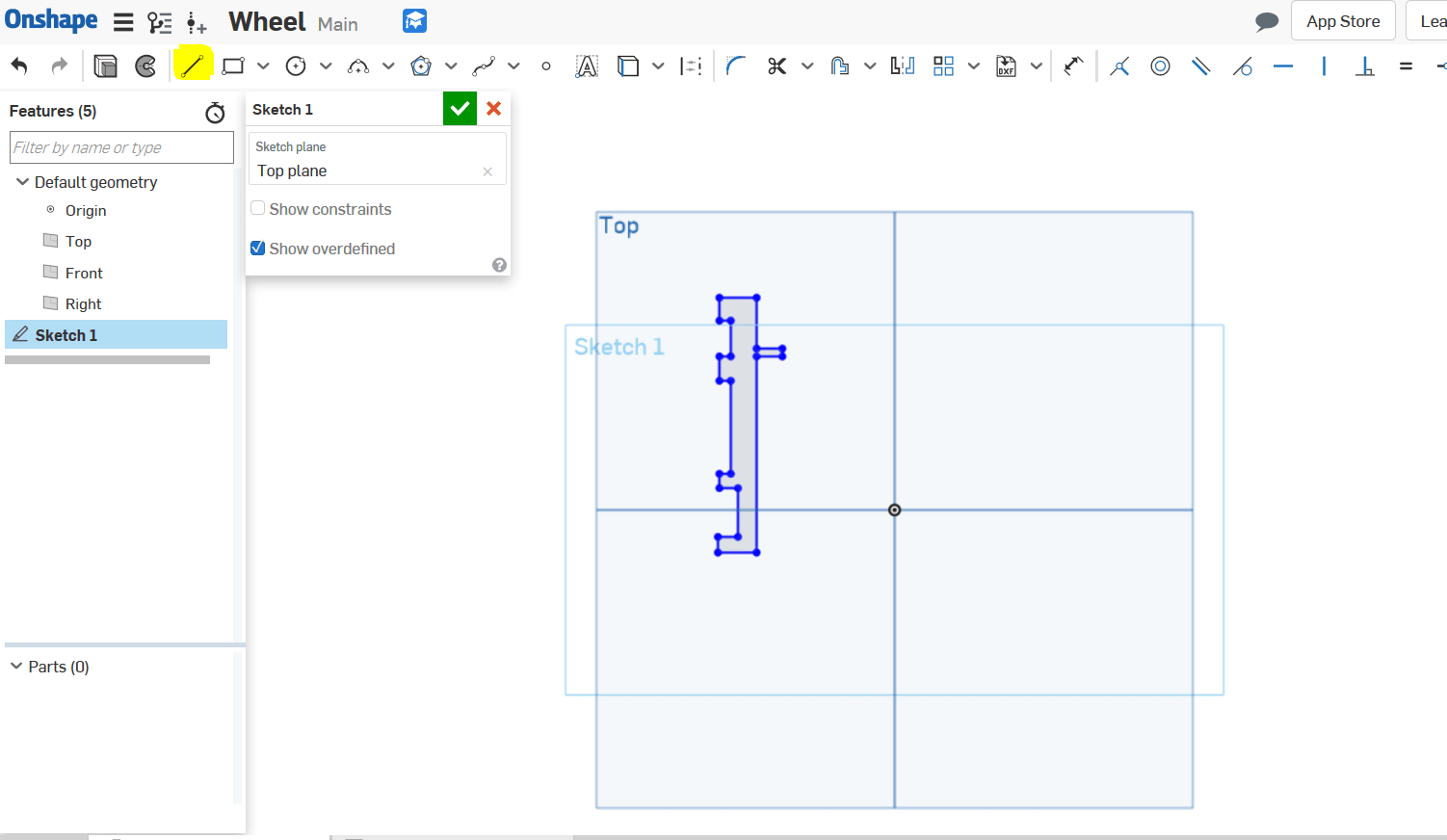
Task: Apply the Horizontal constraint
Action: click(1283, 66)
